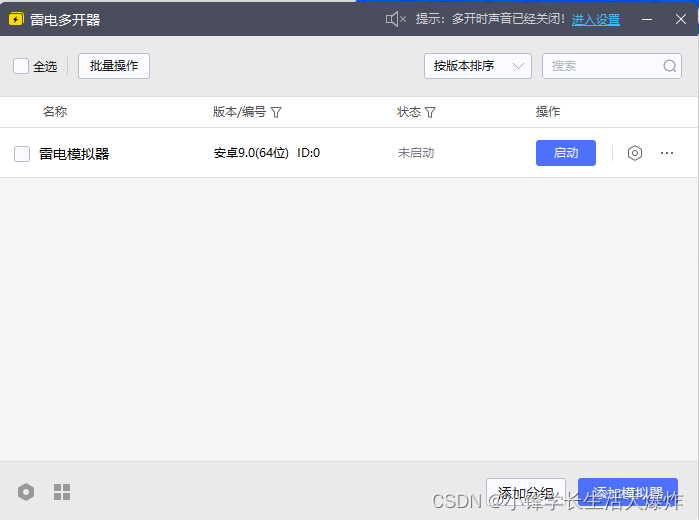Screen dimensions: 699x520
Task: Click the muted speaker icon in title bar
Action: tap(395, 19)
